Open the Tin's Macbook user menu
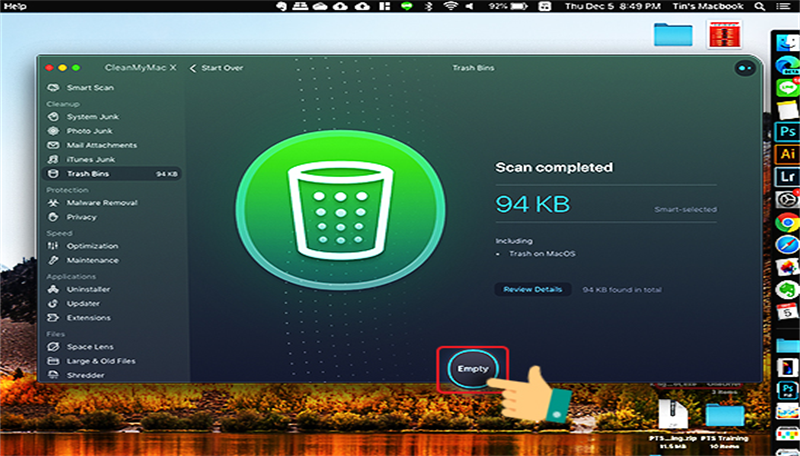This screenshot has height=456, width=800. [708, 6]
